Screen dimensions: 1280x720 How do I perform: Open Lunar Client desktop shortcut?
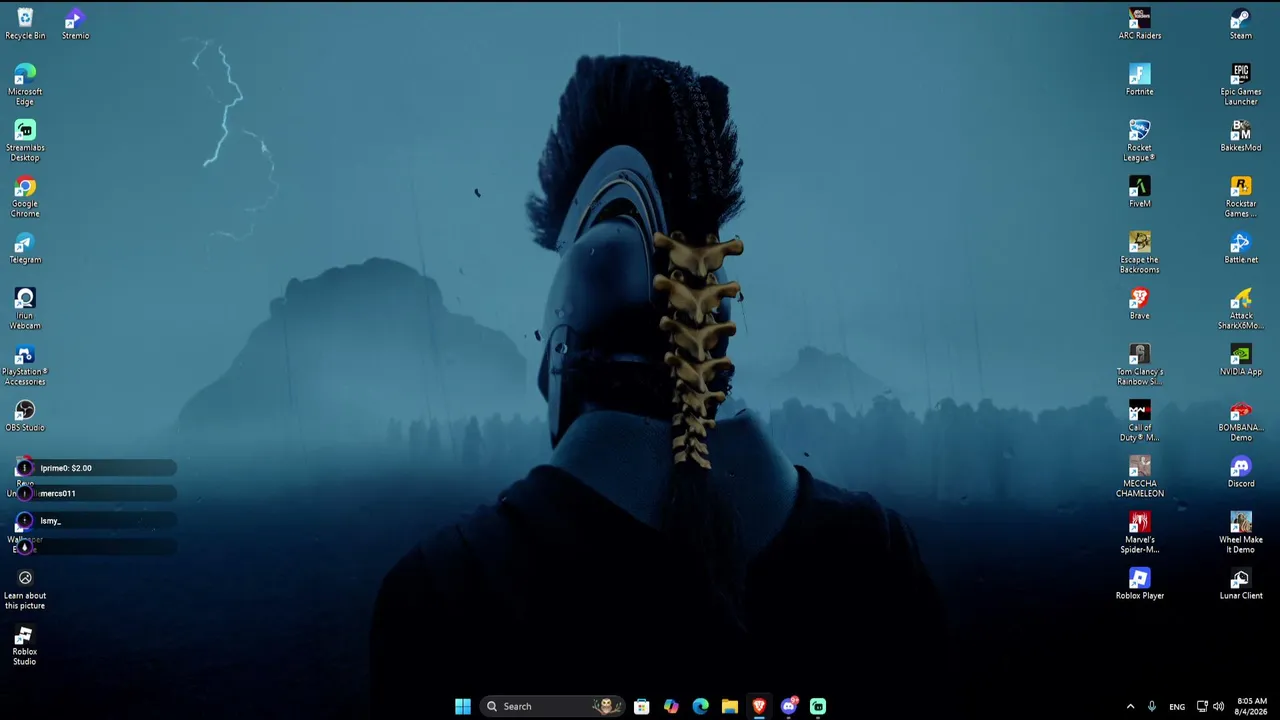(x=1241, y=584)
